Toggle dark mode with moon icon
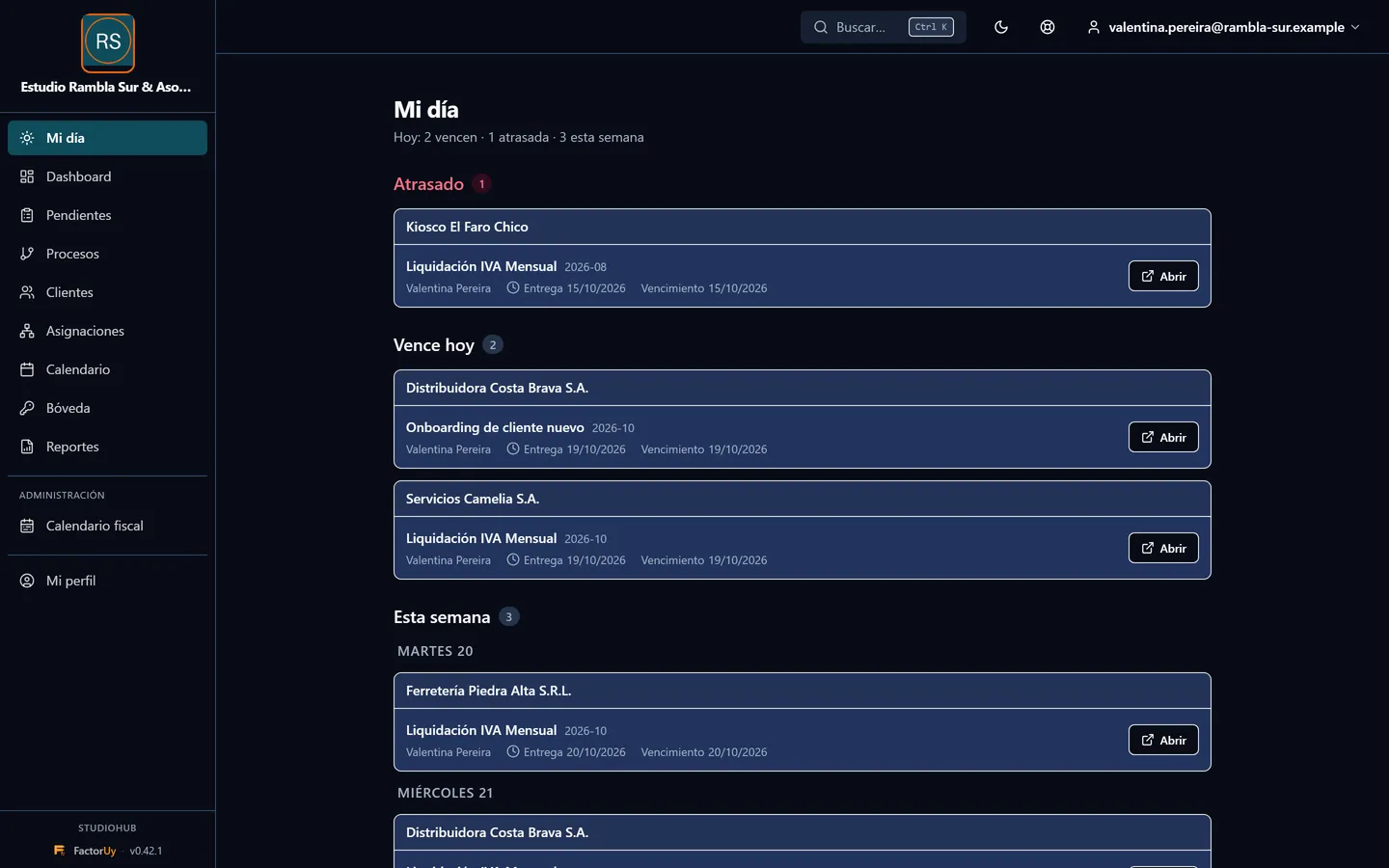 pos(1001,27)
